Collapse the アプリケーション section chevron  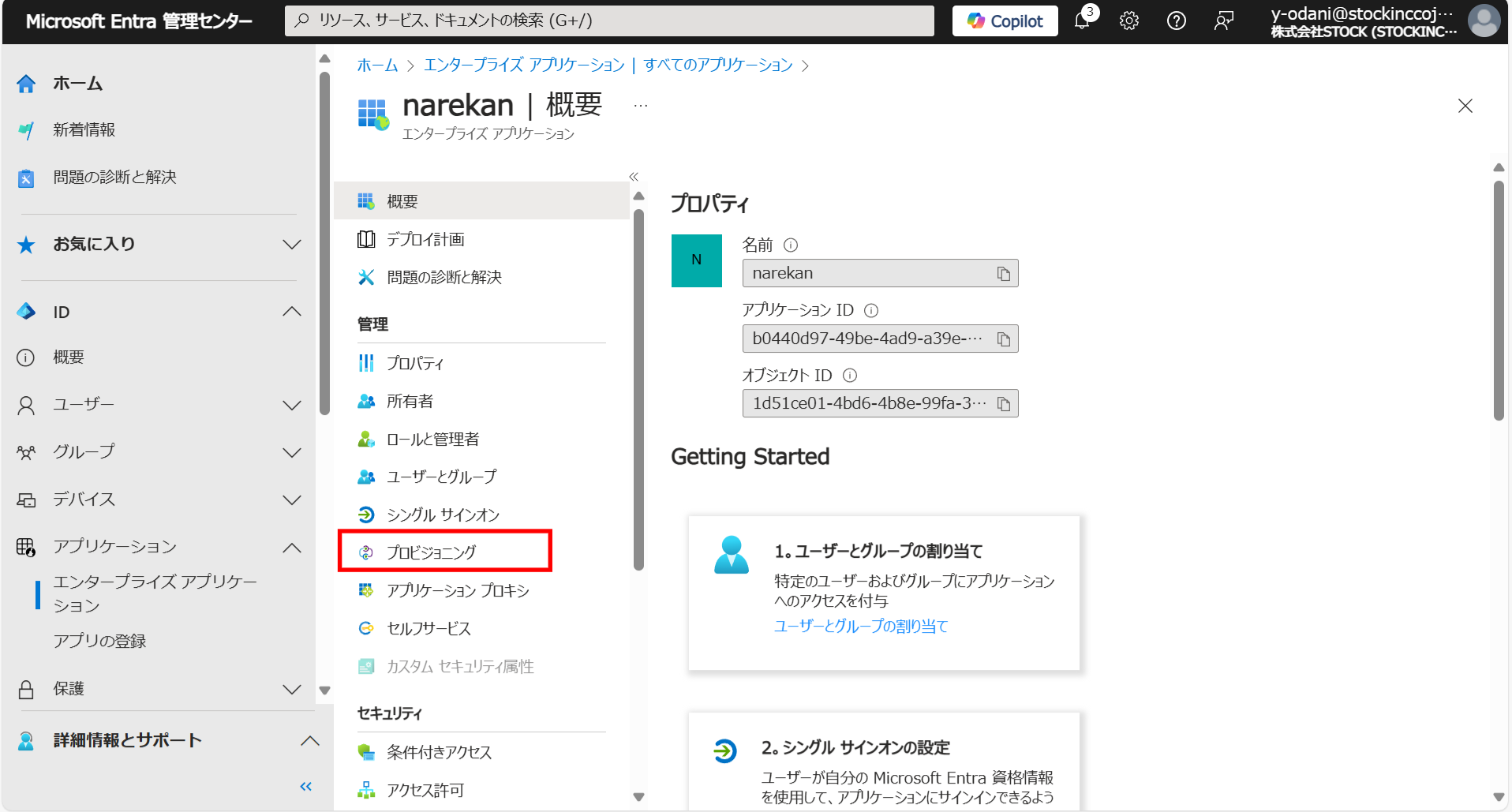coord(292,547)
